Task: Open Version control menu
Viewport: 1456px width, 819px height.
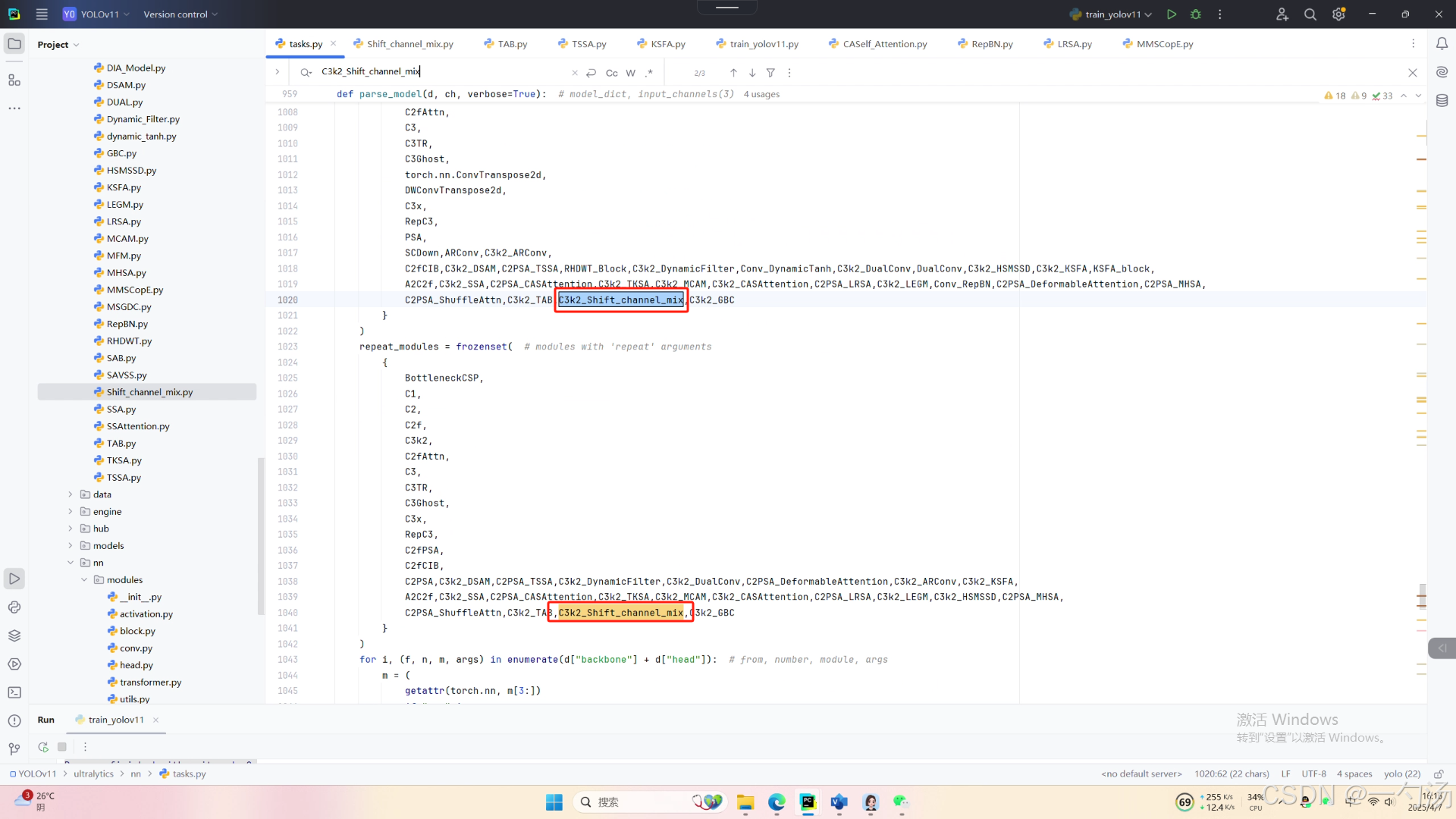Action: pos(180,14)
